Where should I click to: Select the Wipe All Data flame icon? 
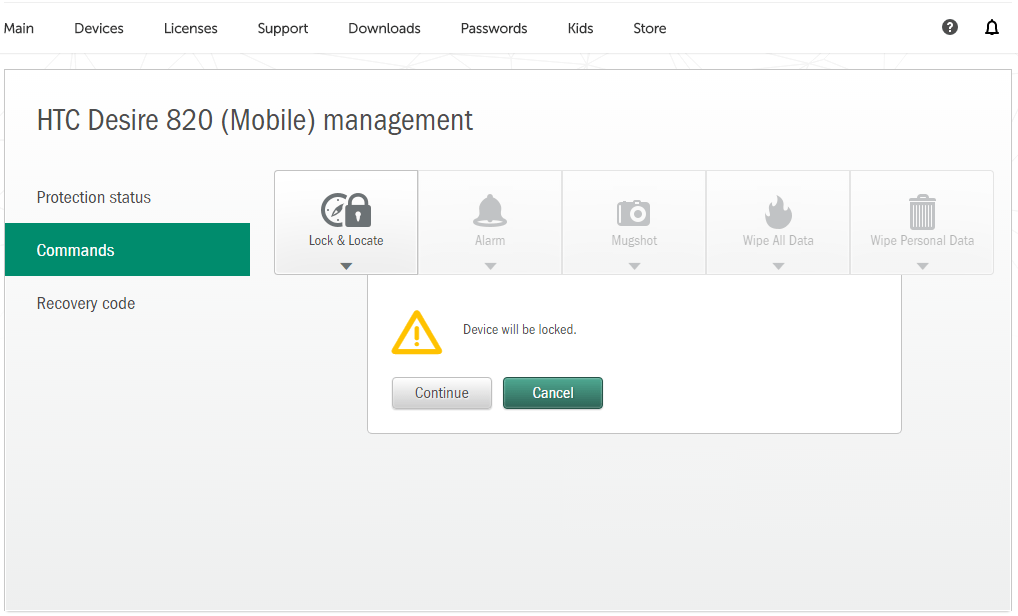click(778, 212)
